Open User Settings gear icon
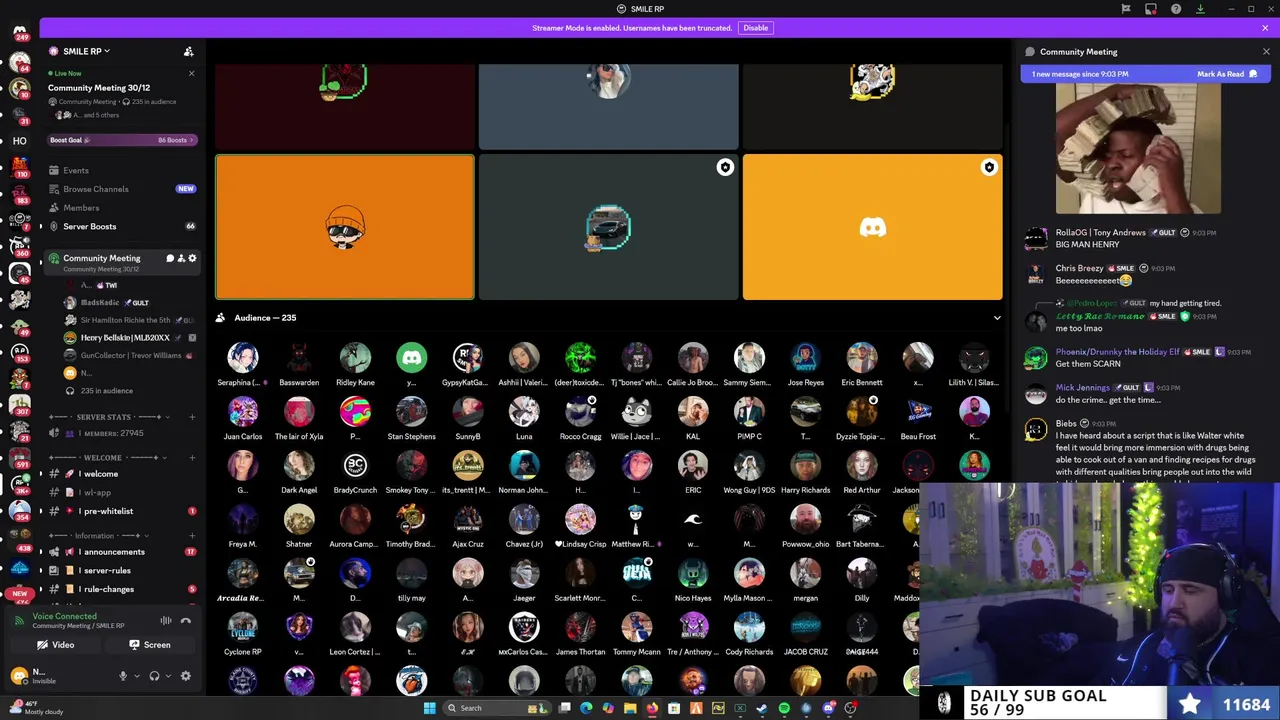This screenshot has width=1280, height=720. [185, 676]
